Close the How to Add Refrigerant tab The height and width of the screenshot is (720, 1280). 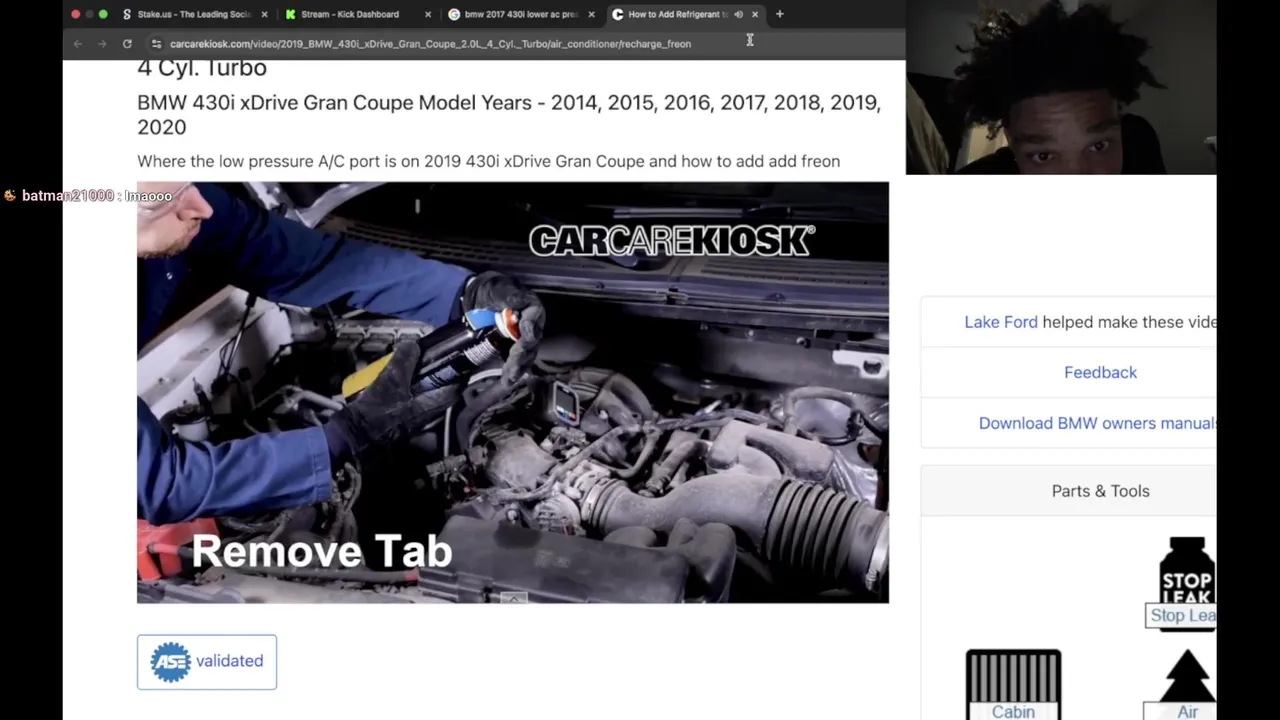point(755,14)
